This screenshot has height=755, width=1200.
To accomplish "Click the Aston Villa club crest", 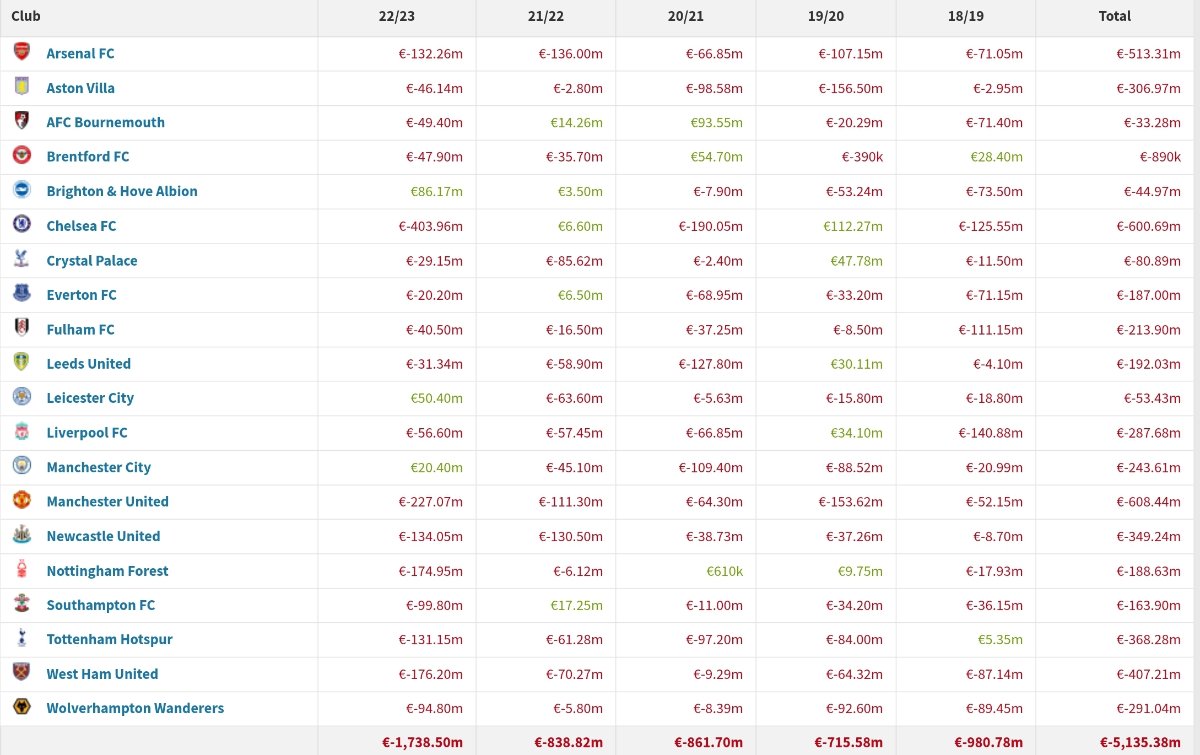I will [x=22, y=87].
